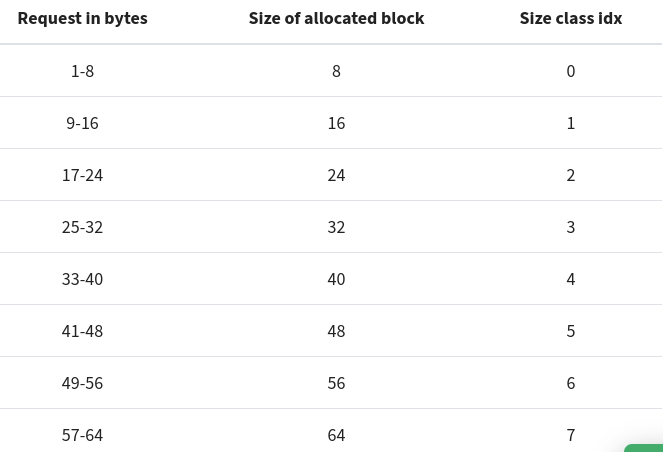
Task: Click allocated block size value 64
Action: tap(336, 435)
